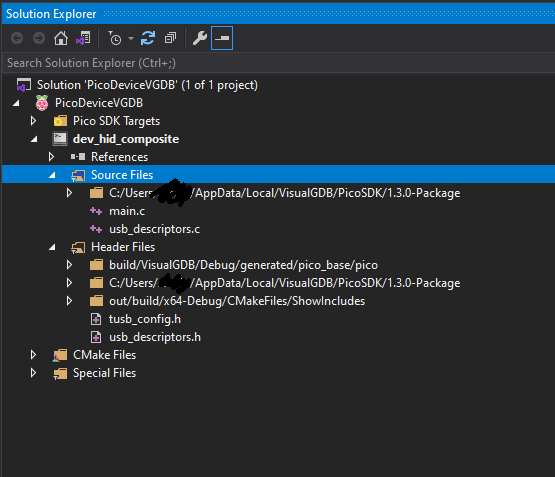Select the References item
This screenshot has width=555, height=477.
pyautogui.click(x=119, y=157)
